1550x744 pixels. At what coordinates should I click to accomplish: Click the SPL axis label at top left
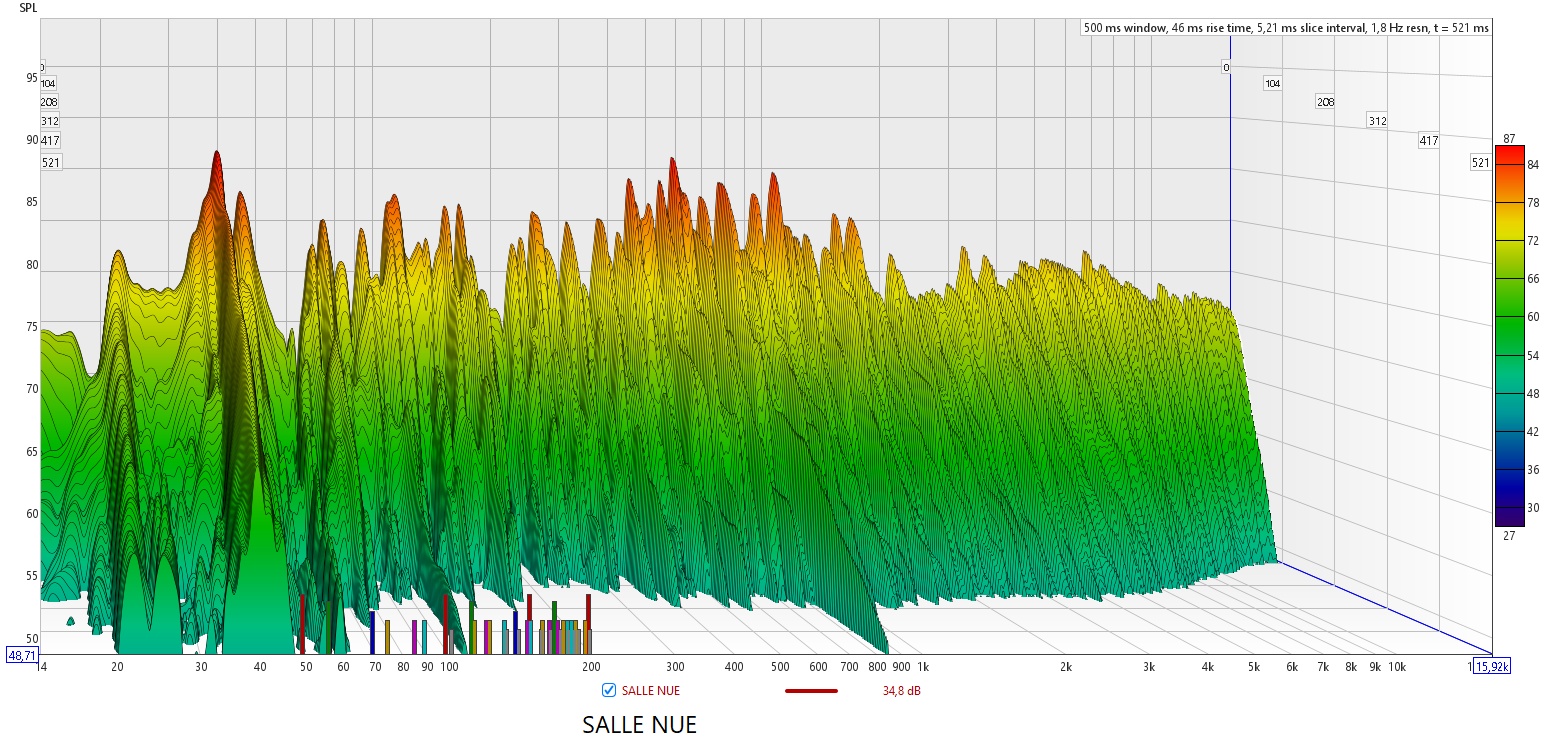28,7
